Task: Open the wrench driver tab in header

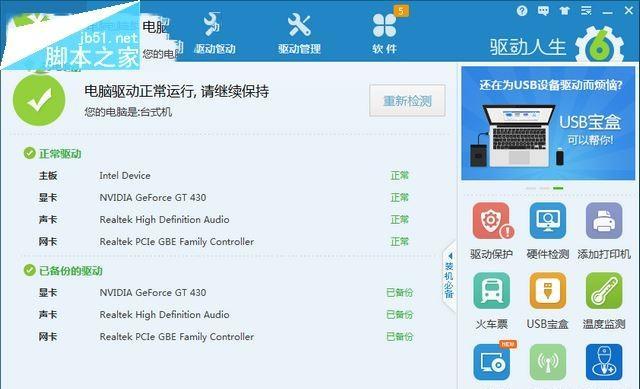Action: click(x=215, y=33)
